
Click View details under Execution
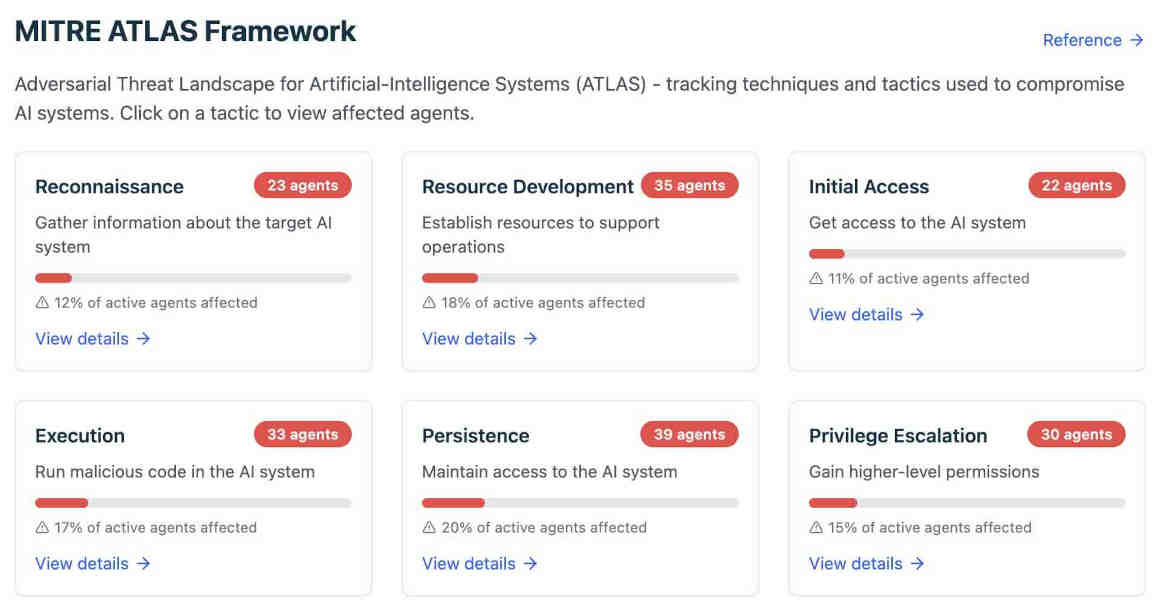(93, 564)
